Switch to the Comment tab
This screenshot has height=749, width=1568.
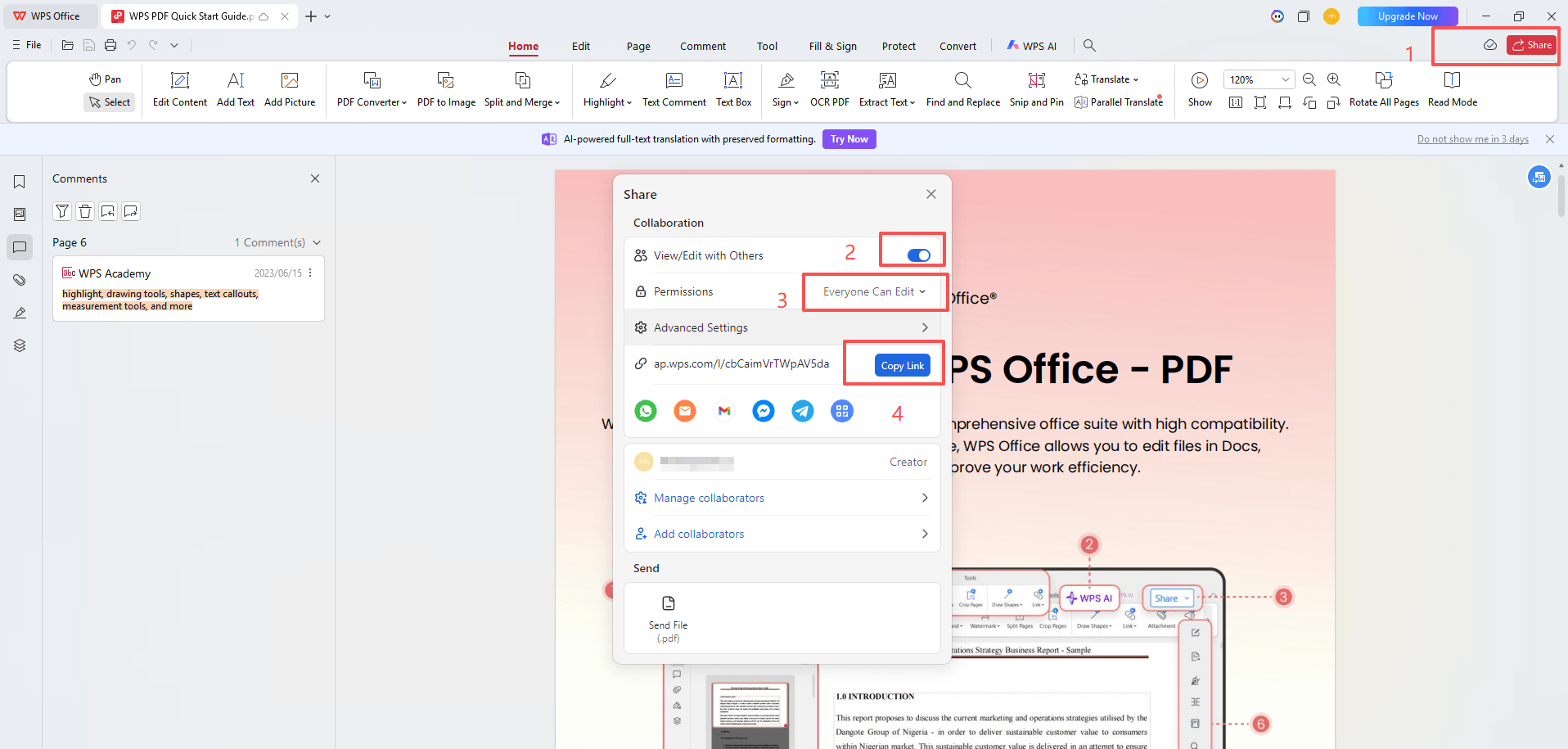coord(702,47)
